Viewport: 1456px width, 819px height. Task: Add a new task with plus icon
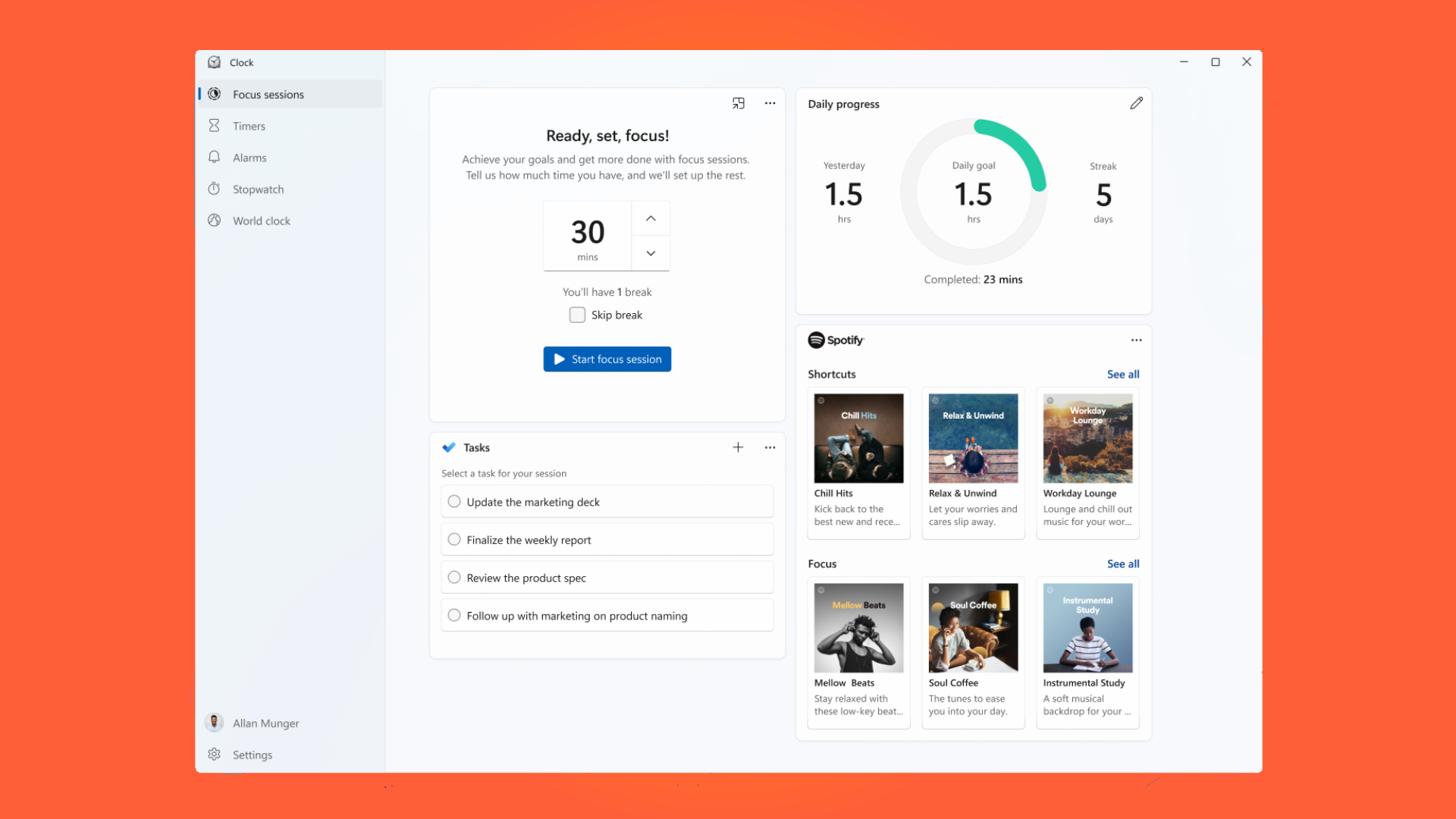[x=738, y=447]
